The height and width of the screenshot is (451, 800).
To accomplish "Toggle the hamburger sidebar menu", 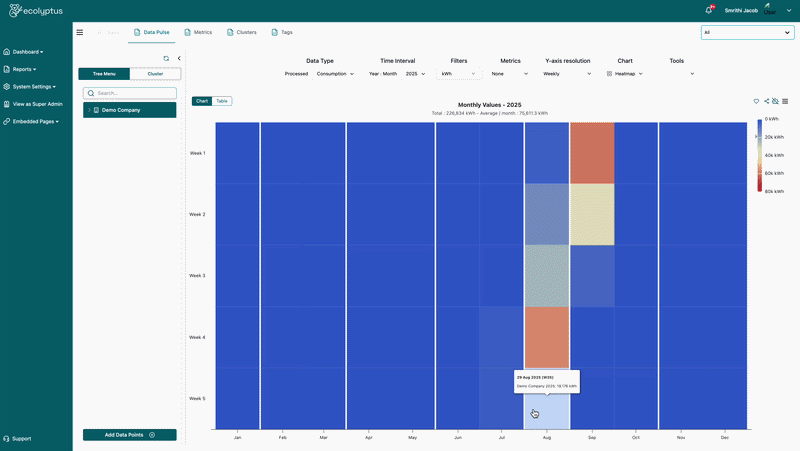I will click(80, 32).
